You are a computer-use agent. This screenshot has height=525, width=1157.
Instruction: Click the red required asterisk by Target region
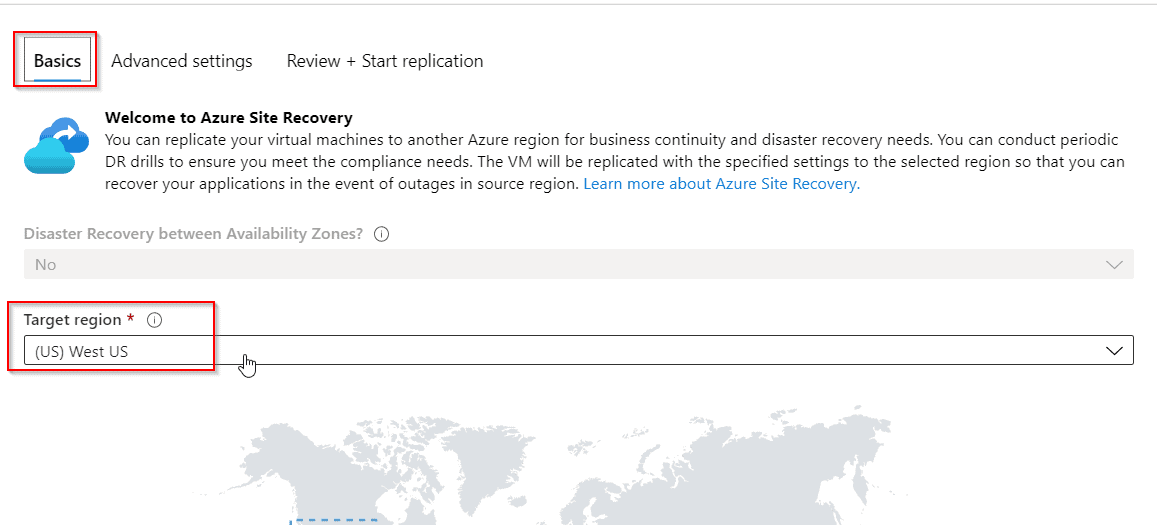pyautogui.click(x=130, y=319)
